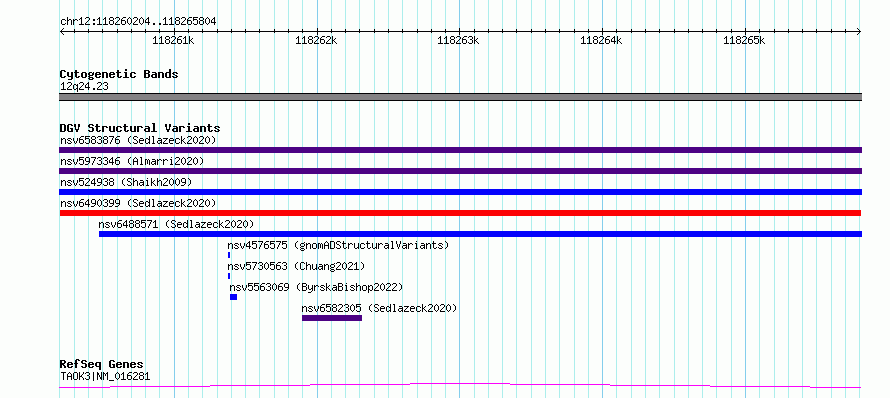Open the nsv6582305 (Sedlazeck2020) label

[379, 308]
